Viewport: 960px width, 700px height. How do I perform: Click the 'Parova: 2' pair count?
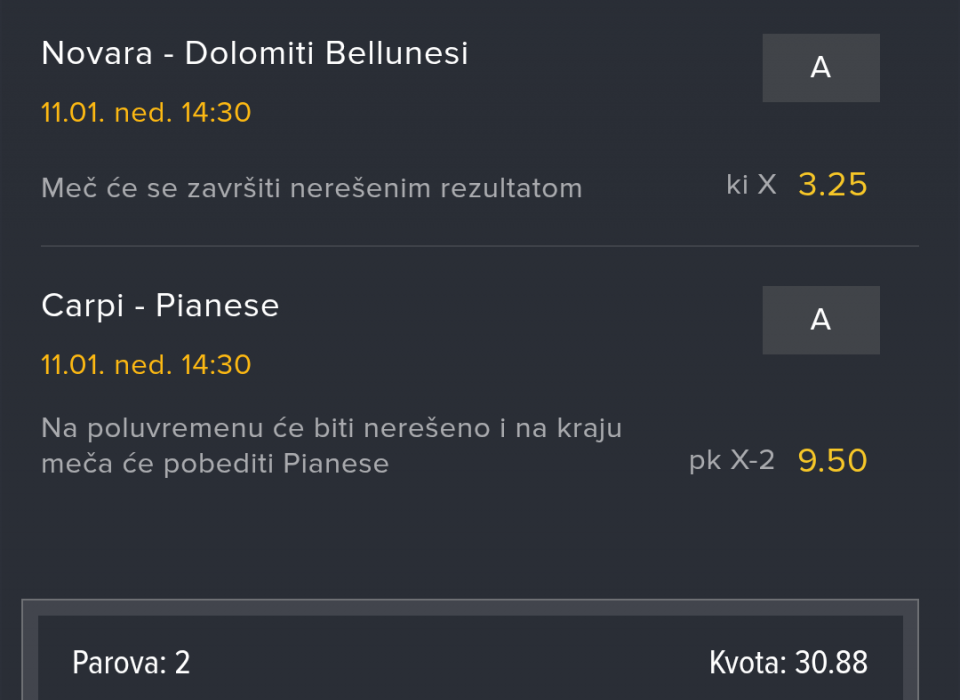pyautogui.click(x=131, y=662)
